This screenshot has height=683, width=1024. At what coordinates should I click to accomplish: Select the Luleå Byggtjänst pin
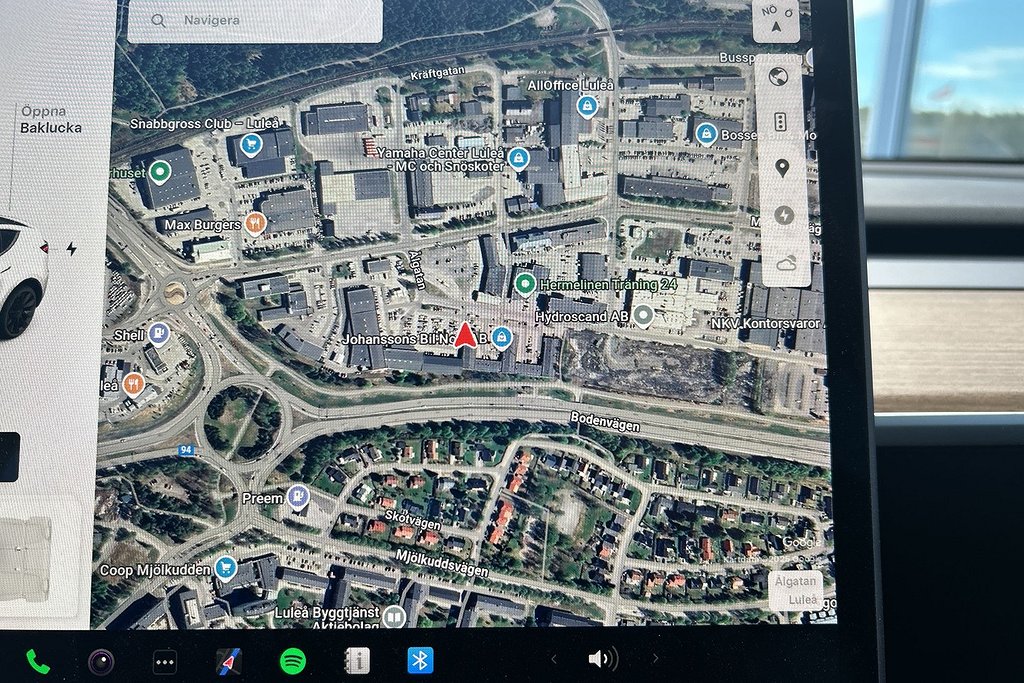point(394,616)
